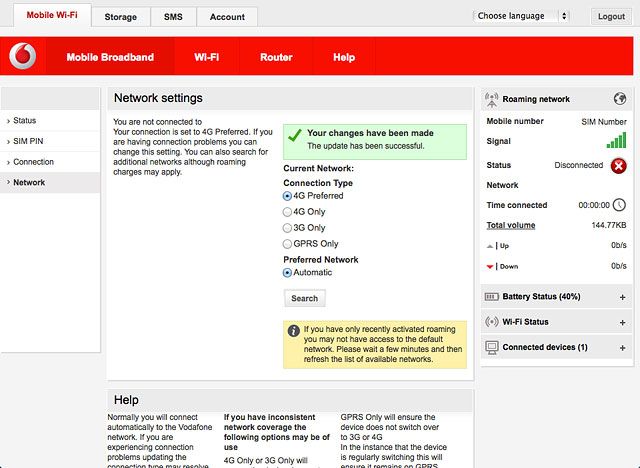
Task: Click the time connected clock icon
Action: point(619,205)
